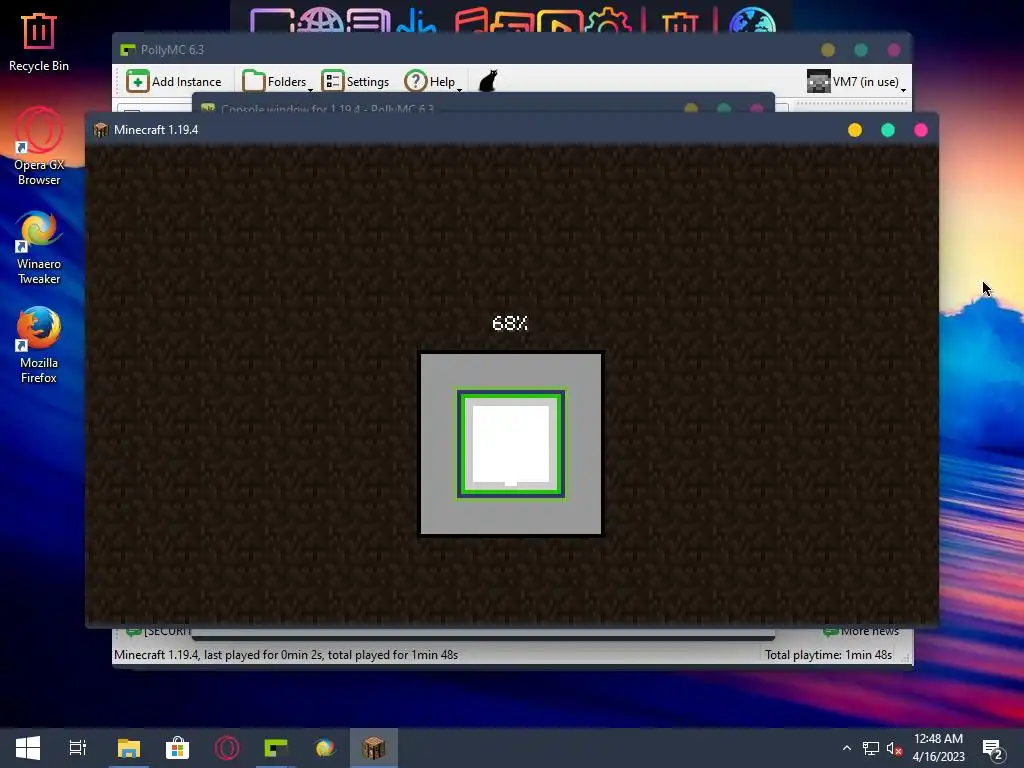Image resolution: width=1024 pixels, height=768 pixels.
Task: Select the Mozilla Firefox desktop shortcut
Action: coord(39,345)
